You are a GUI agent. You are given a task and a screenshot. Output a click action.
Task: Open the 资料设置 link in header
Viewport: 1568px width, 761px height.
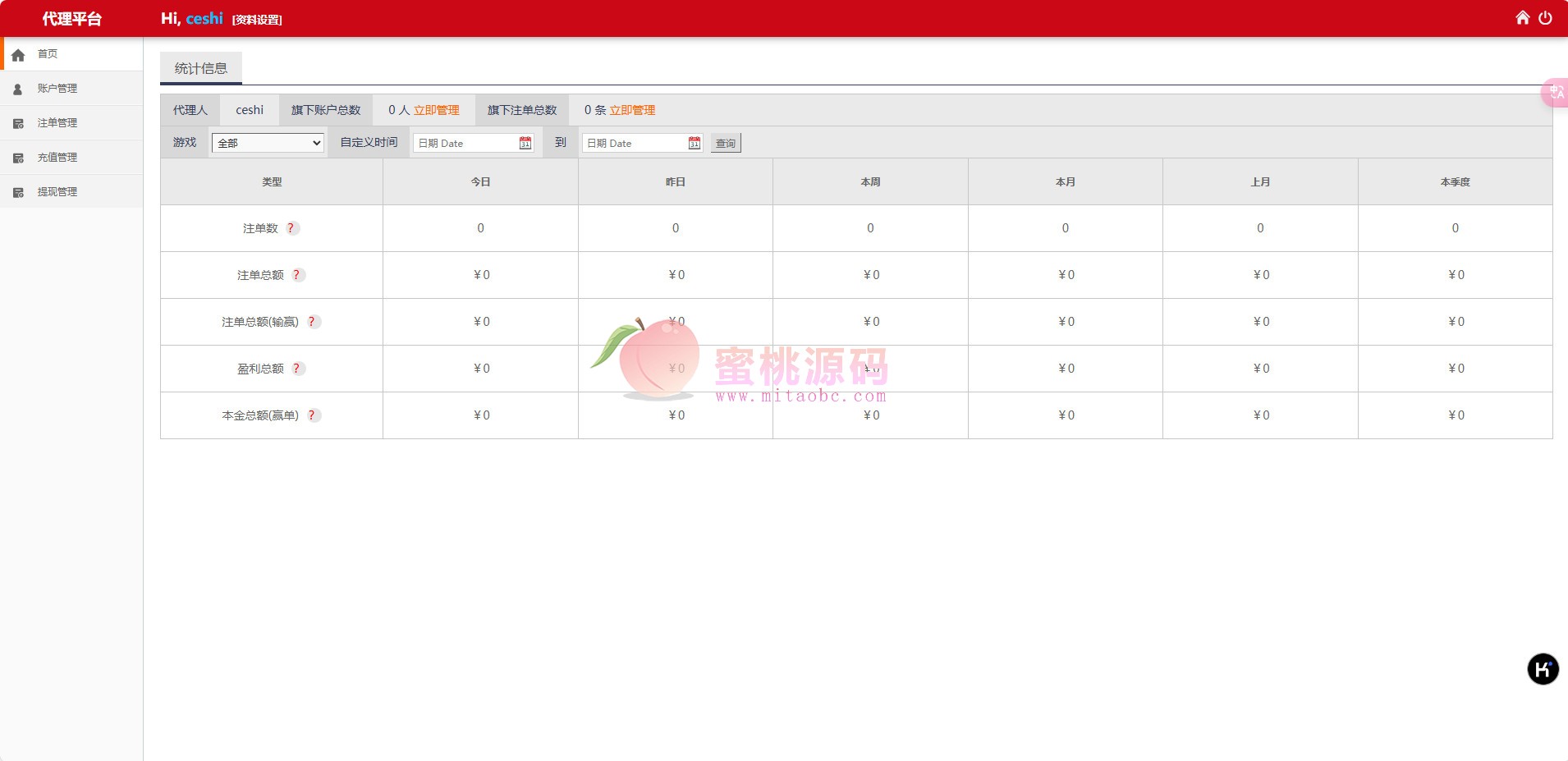point(257,20)
